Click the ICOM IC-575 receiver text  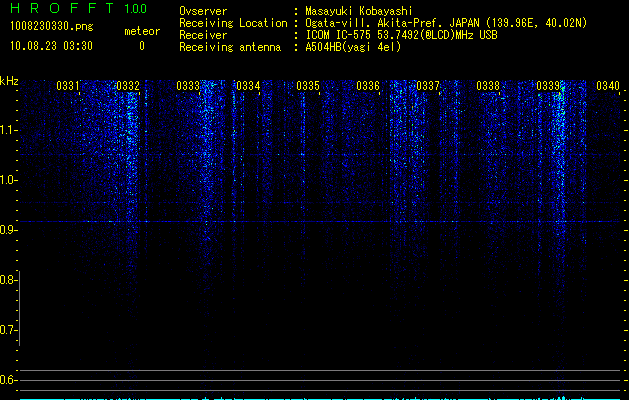pyautogui.click(x=401, y=35)
